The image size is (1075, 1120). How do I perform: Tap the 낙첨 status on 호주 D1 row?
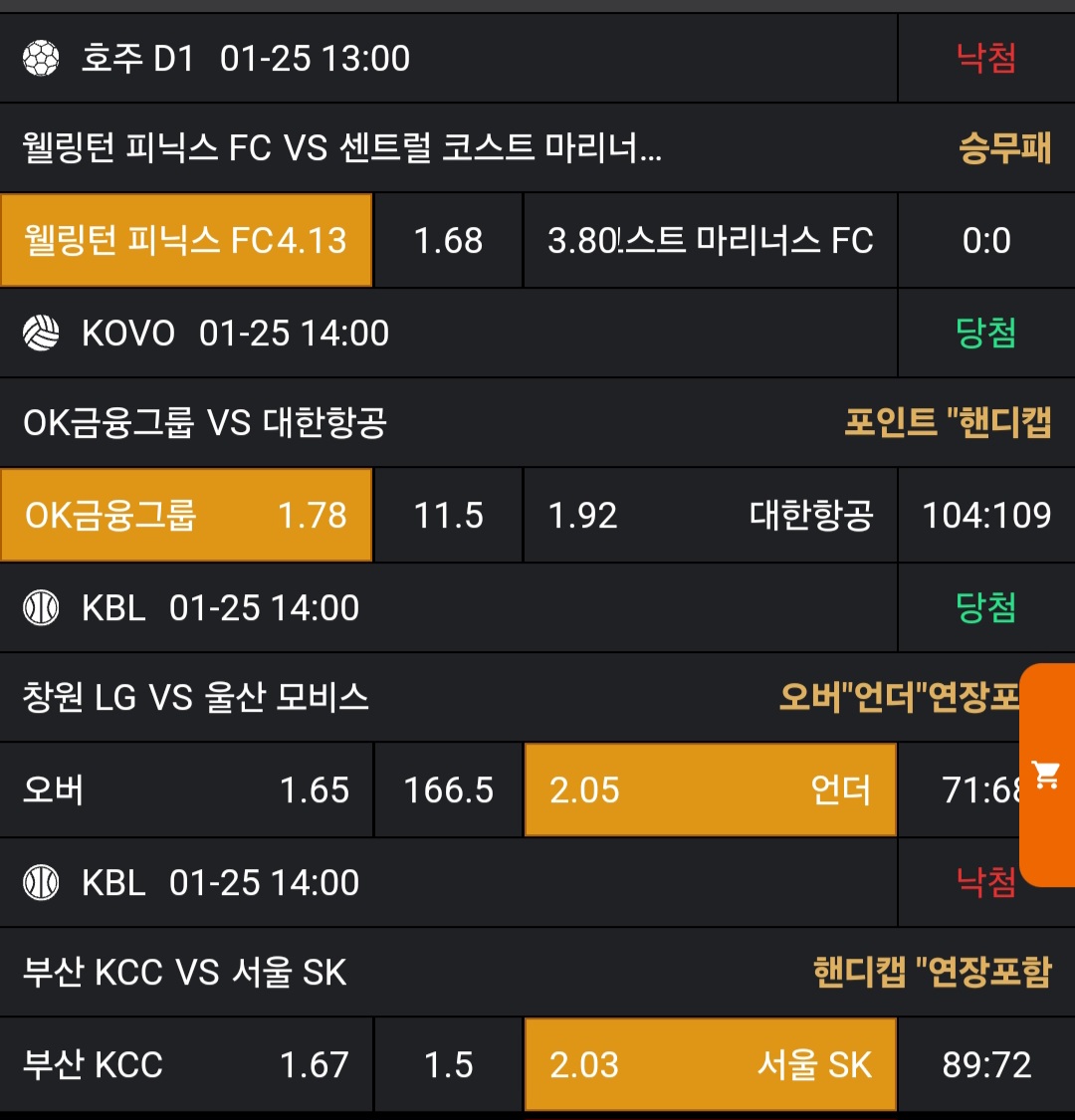(x=985, y=59)
